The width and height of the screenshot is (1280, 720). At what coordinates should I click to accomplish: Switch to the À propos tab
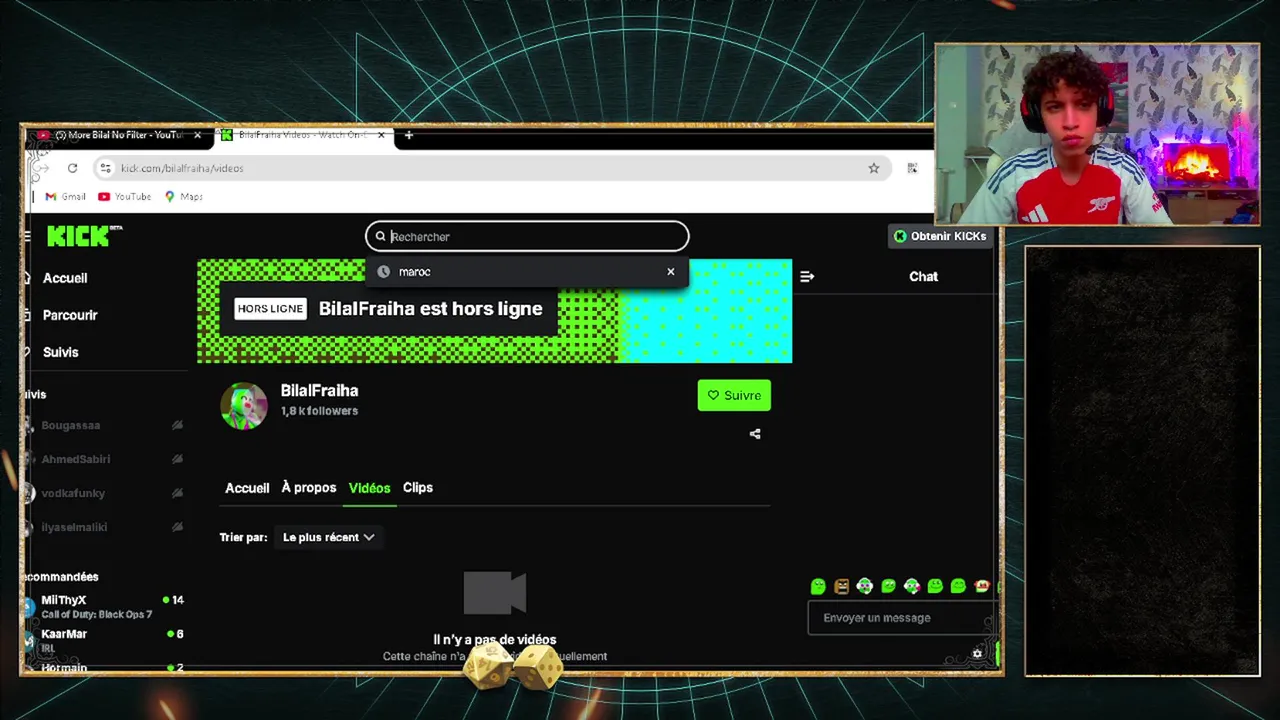point(309,488)
